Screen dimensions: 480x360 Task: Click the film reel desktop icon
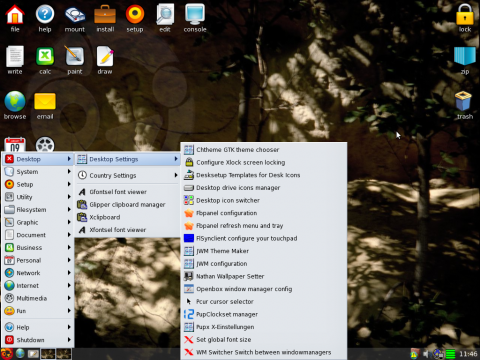click(x=45, y=144)
